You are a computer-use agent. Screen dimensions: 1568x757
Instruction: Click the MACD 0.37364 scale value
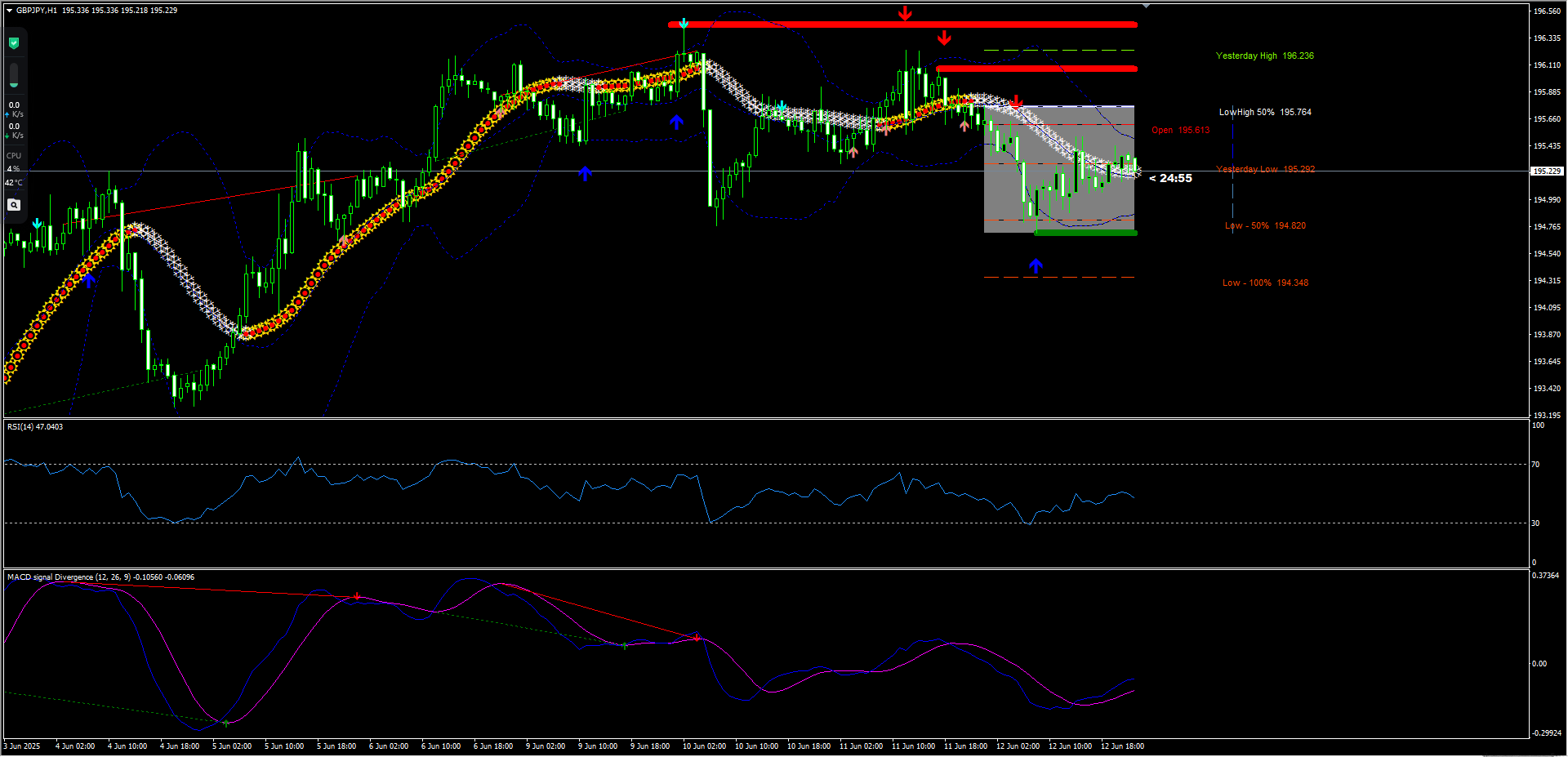(1545, 576)
